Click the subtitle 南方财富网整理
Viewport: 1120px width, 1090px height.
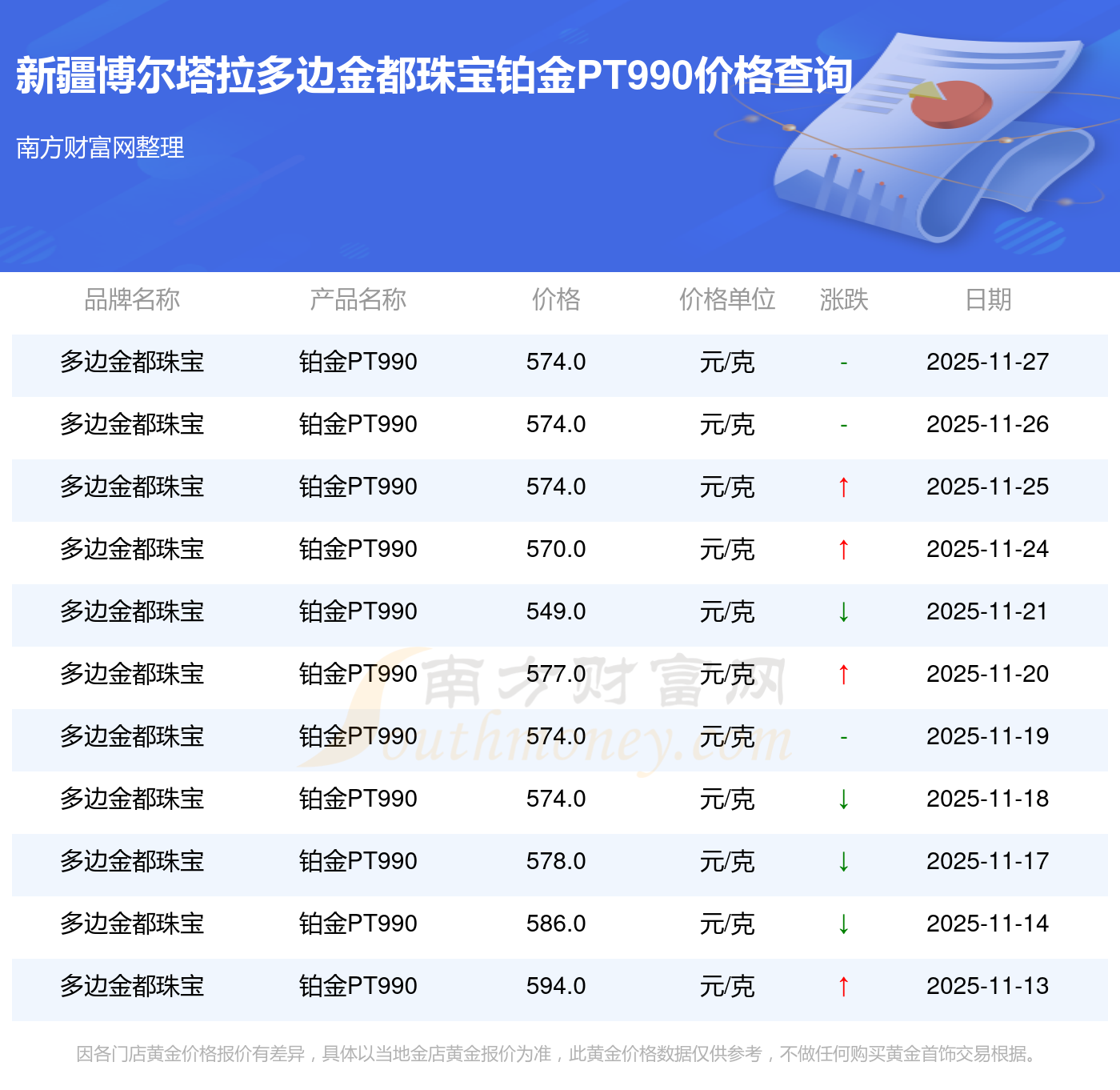tap(100, 147)
